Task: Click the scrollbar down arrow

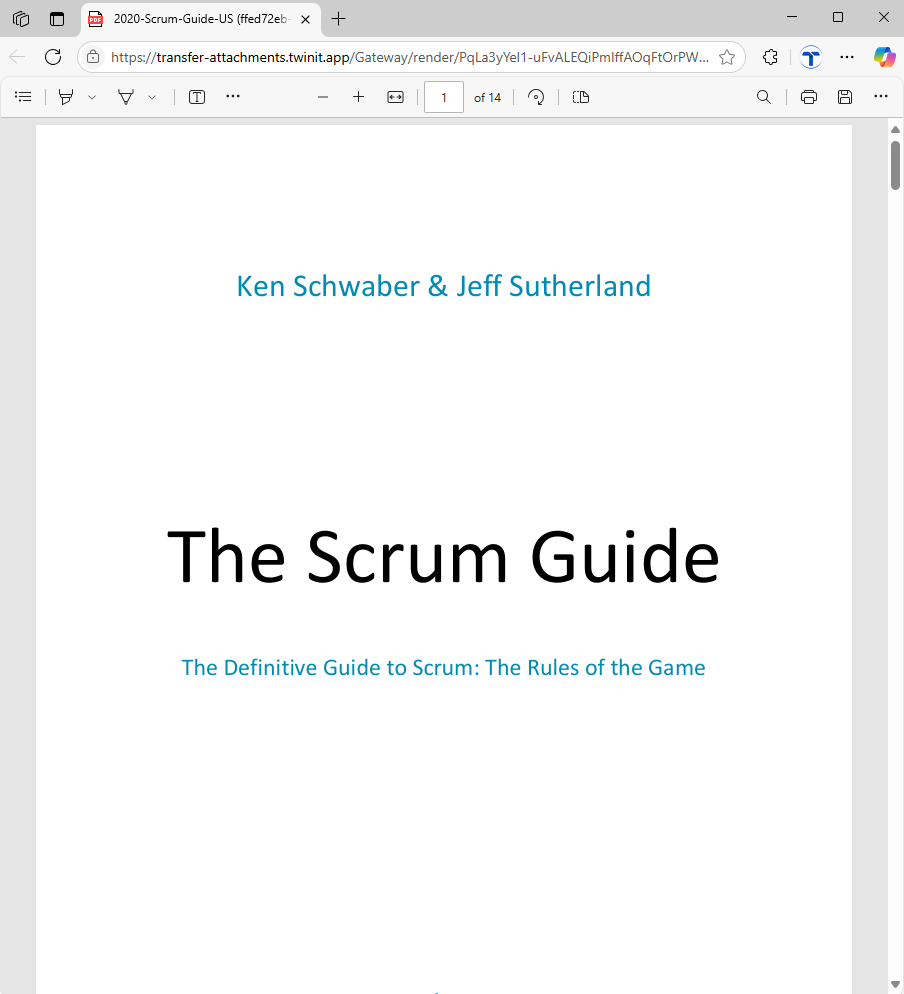Action: tap(895, 984)
